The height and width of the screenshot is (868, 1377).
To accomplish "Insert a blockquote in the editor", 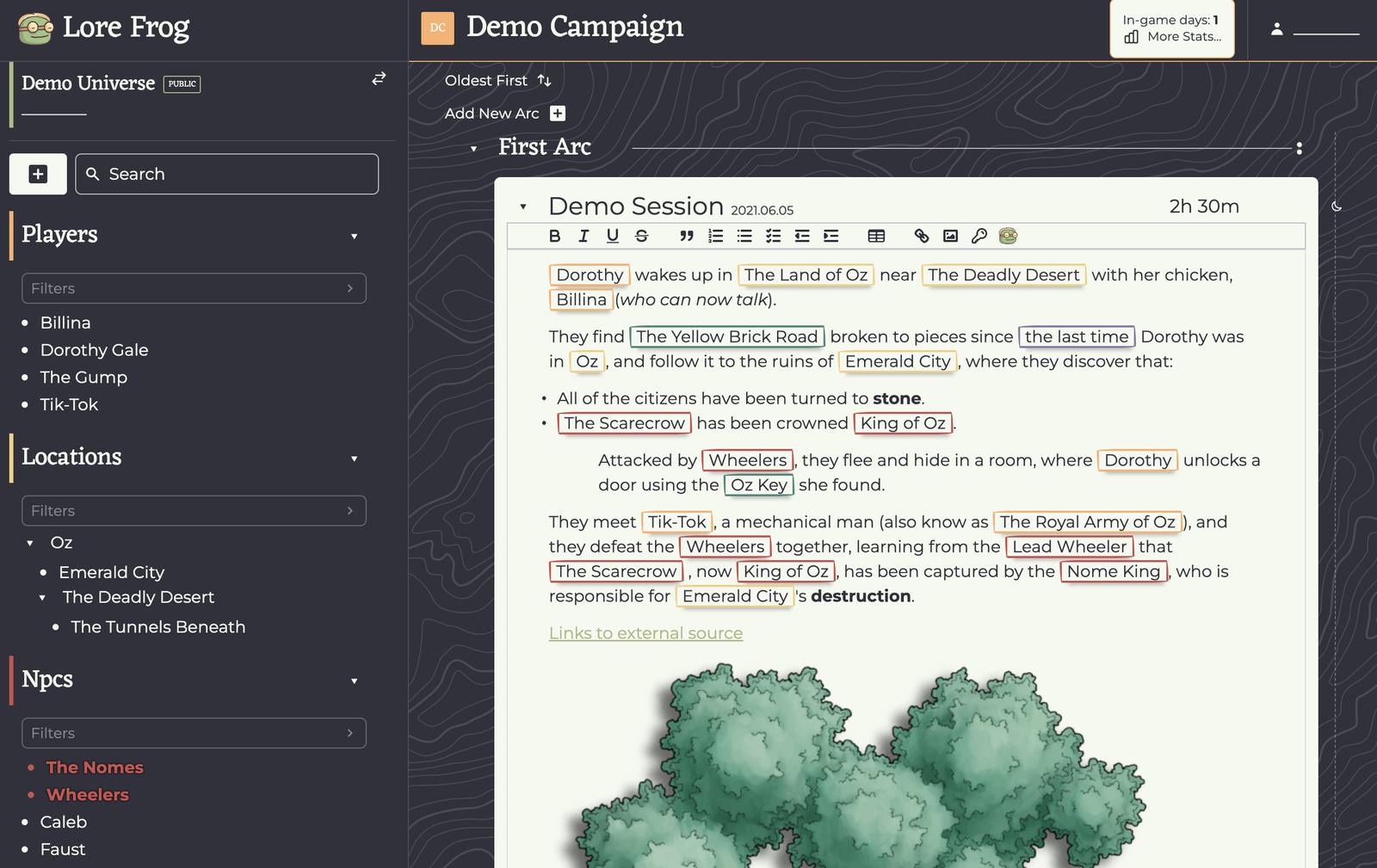I will (x=686, y=236).
